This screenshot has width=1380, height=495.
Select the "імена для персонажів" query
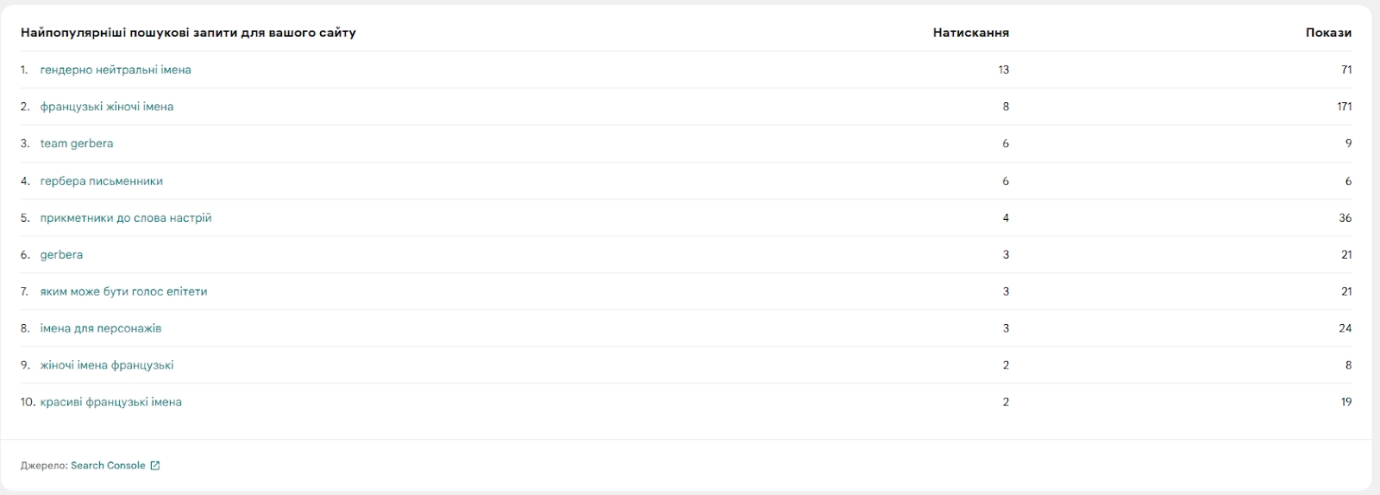point(101,328)
